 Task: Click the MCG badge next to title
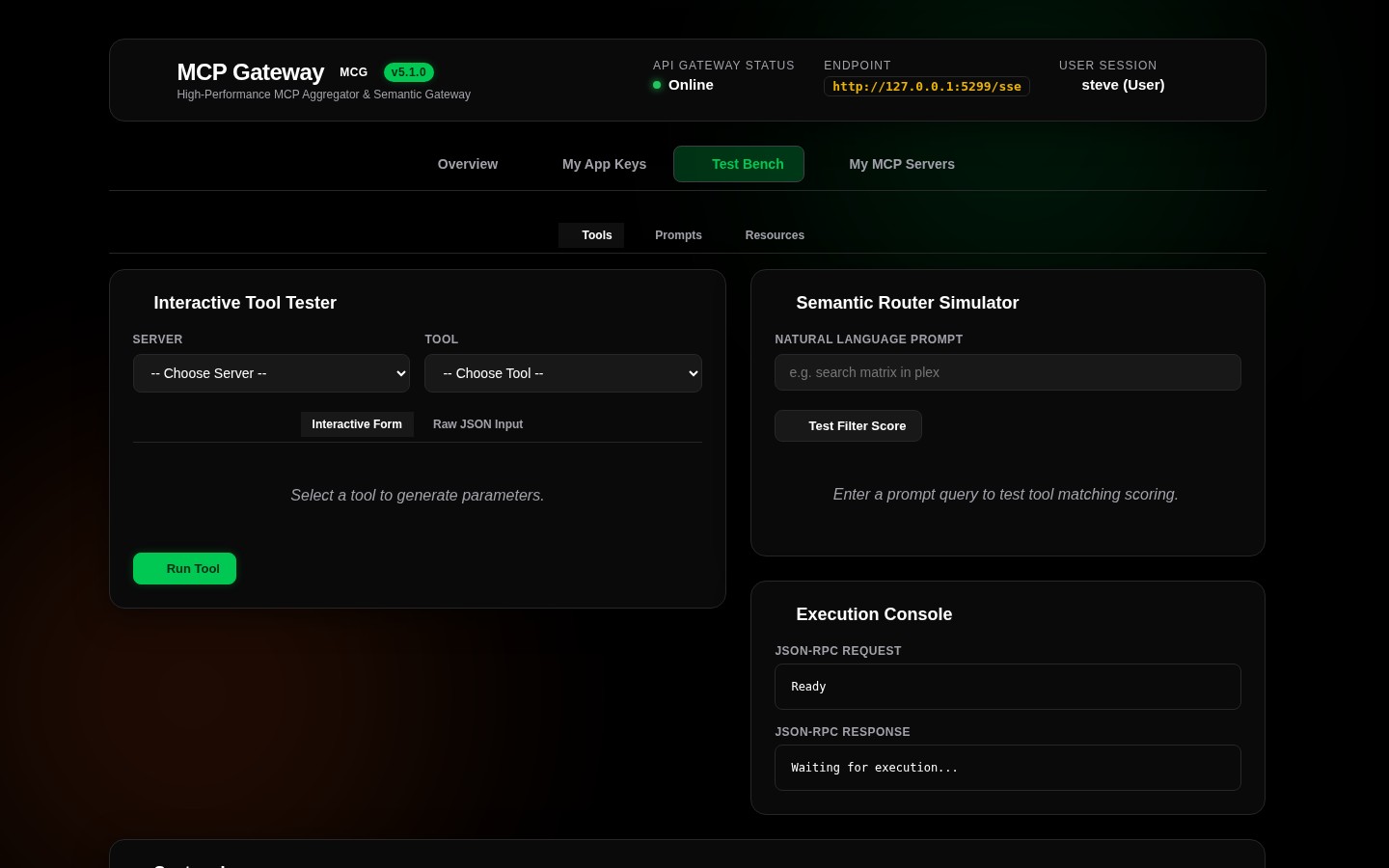coord(353,72)
